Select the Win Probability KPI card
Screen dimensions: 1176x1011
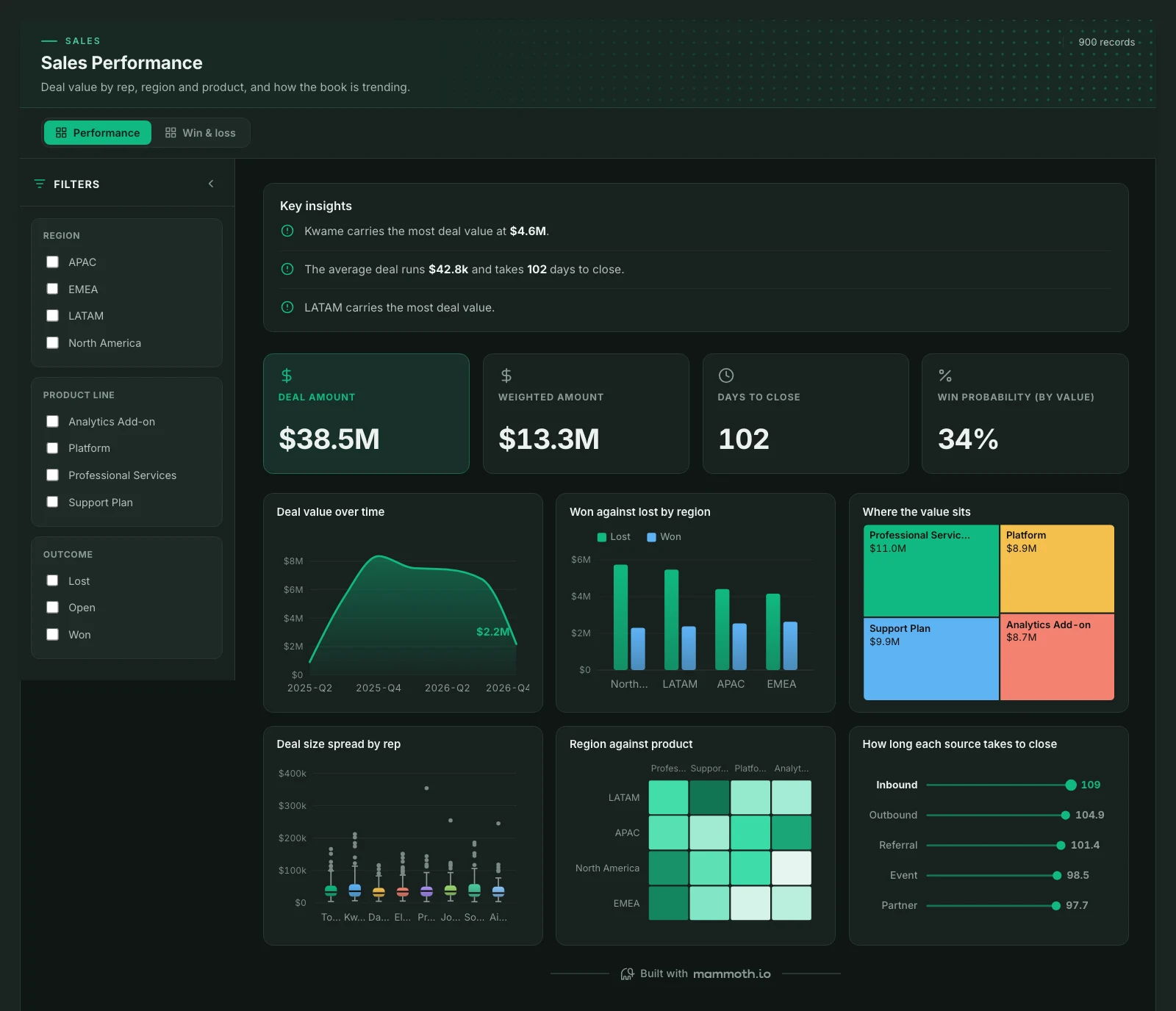point(1025,414)
